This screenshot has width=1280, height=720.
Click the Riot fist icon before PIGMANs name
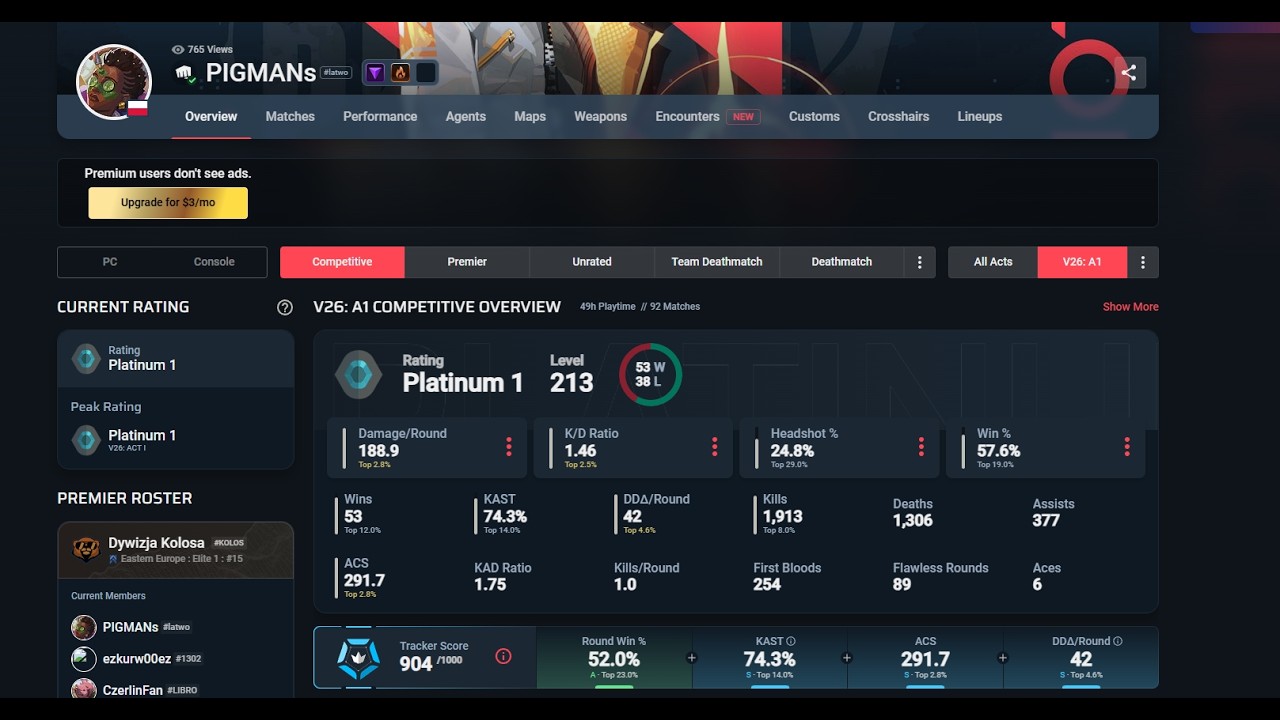click(x=185, y=73)
